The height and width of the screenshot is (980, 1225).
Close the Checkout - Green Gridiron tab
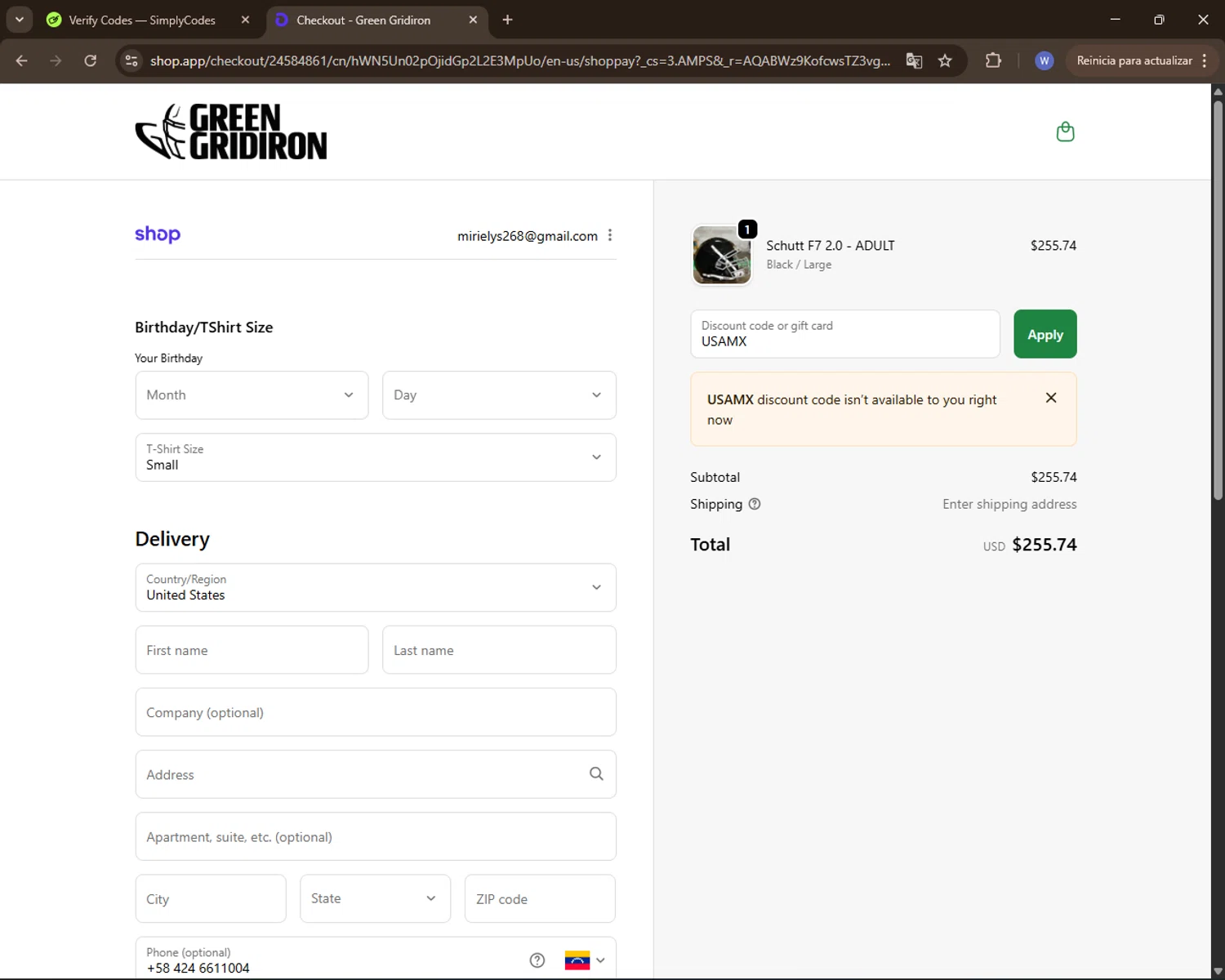(x=473, y=20)
